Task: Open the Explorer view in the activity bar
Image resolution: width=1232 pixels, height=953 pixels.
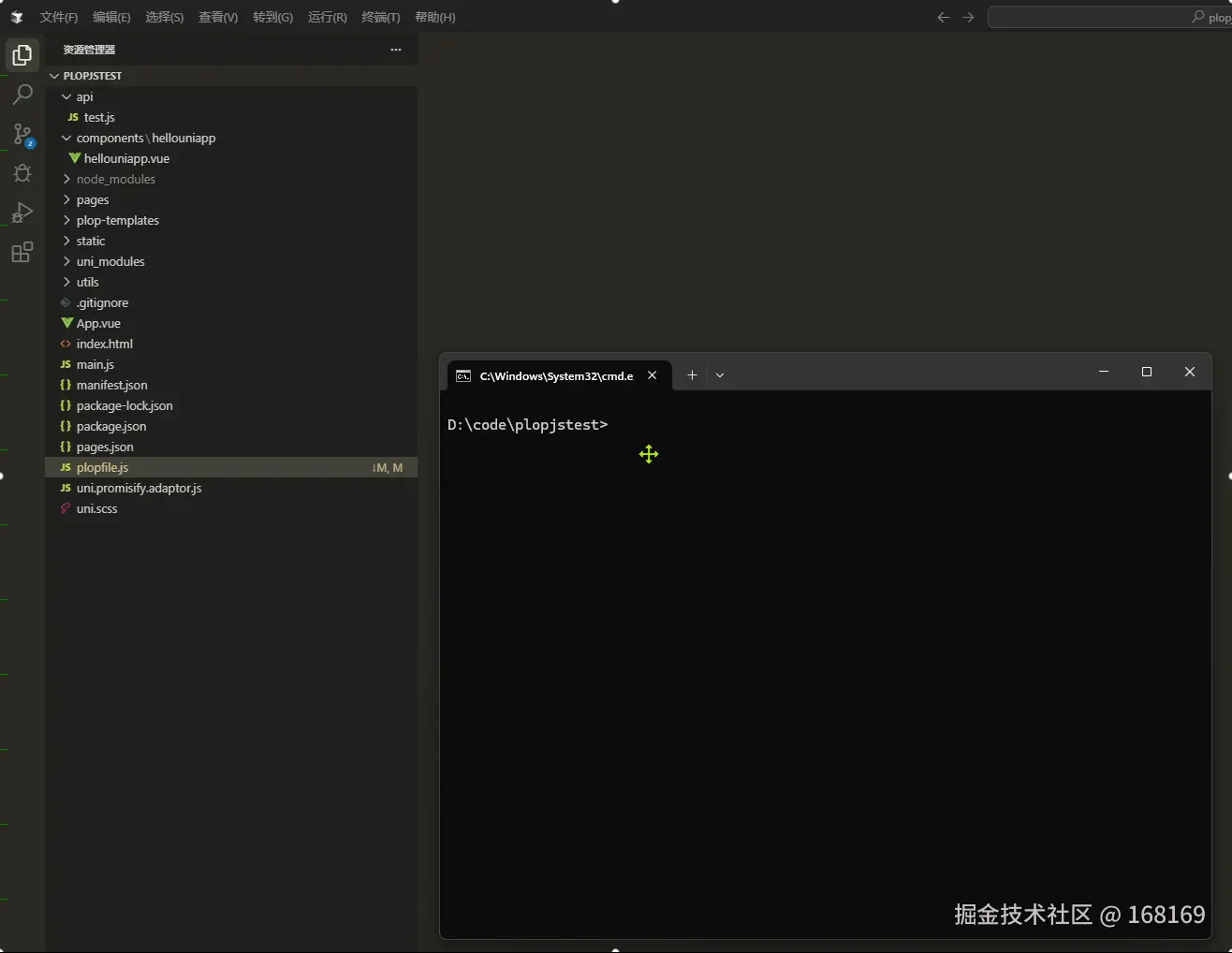Action: (22, 54)
